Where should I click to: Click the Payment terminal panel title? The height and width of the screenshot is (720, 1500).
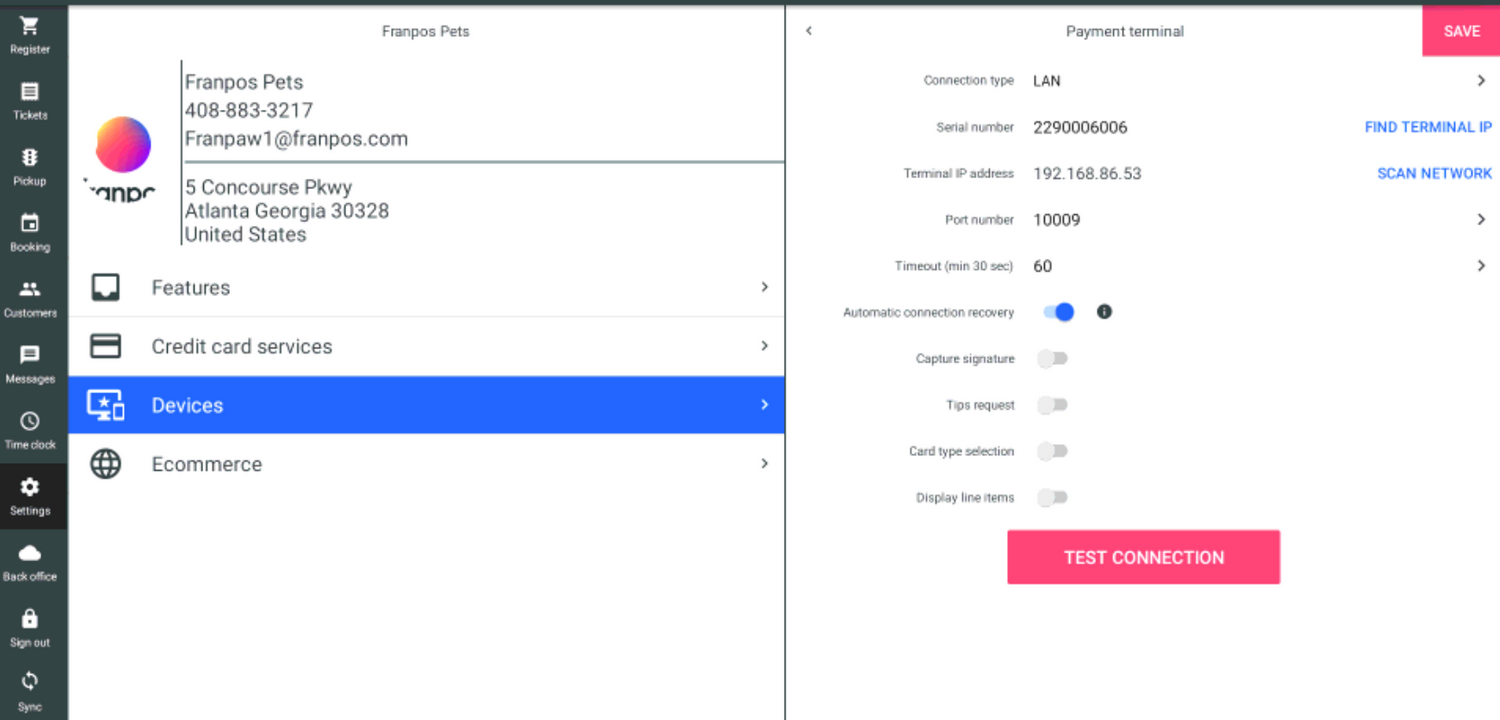pyautogui.click(x=1125, y=31)
